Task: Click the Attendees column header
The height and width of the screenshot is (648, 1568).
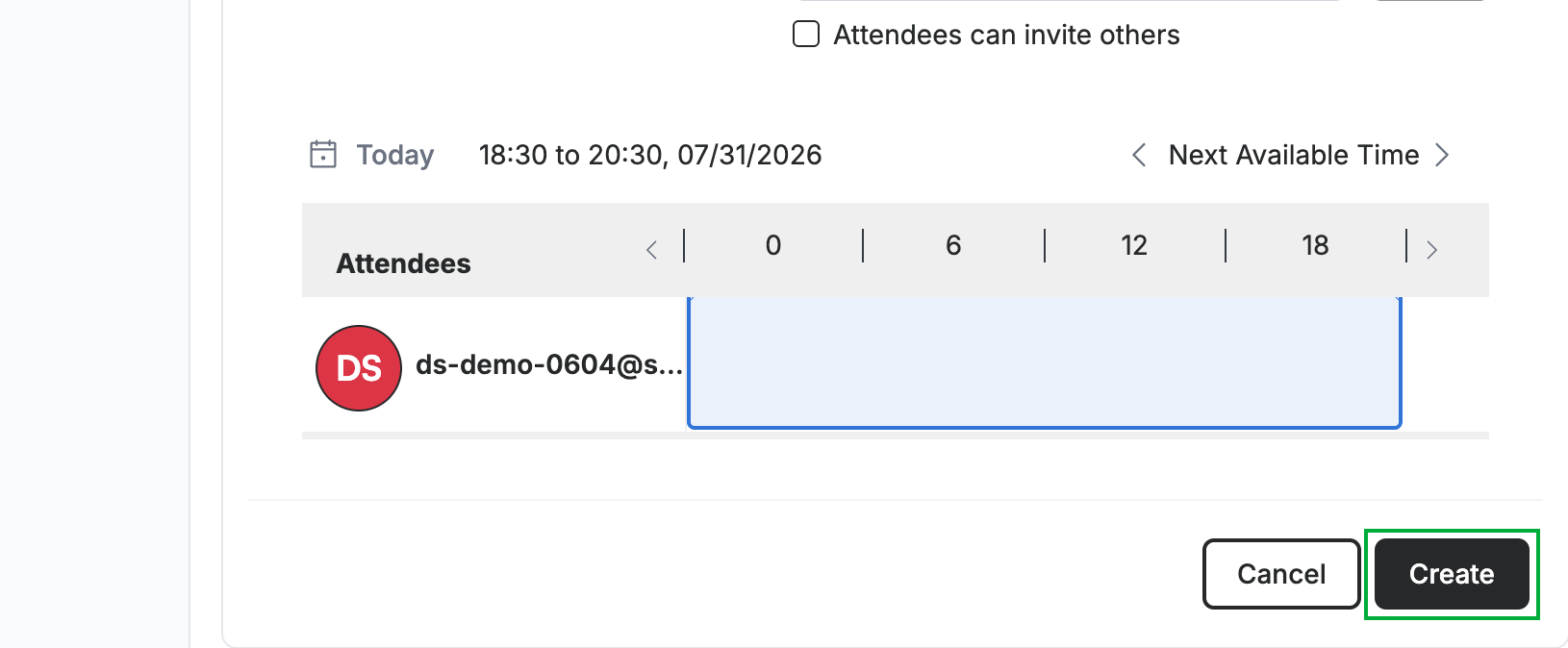Action: pyautogui.click(x=403, y=263)
